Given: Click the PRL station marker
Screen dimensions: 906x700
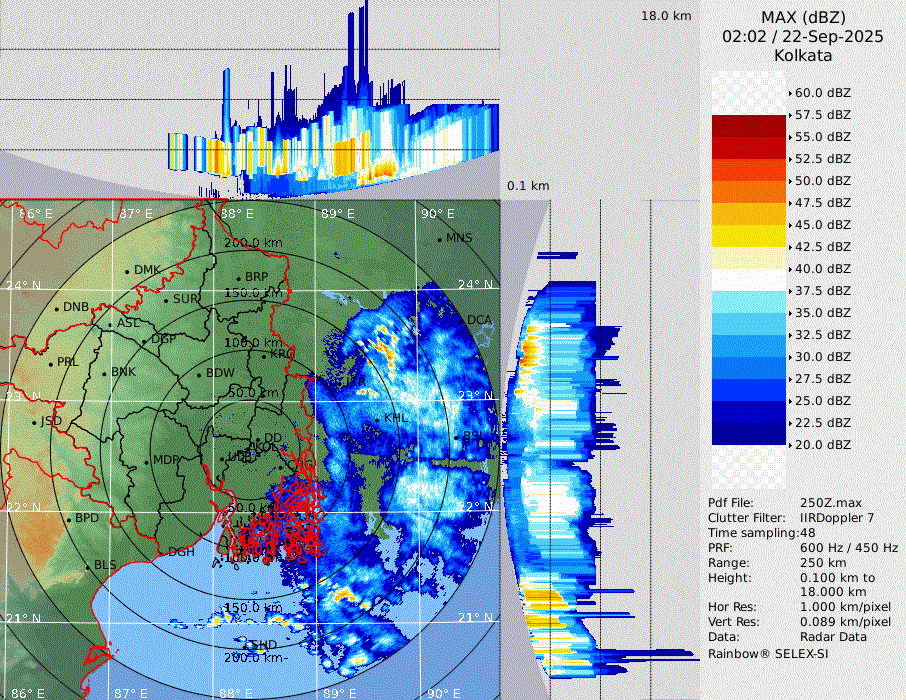Looking at the screenshot, I should coord(50,363).
